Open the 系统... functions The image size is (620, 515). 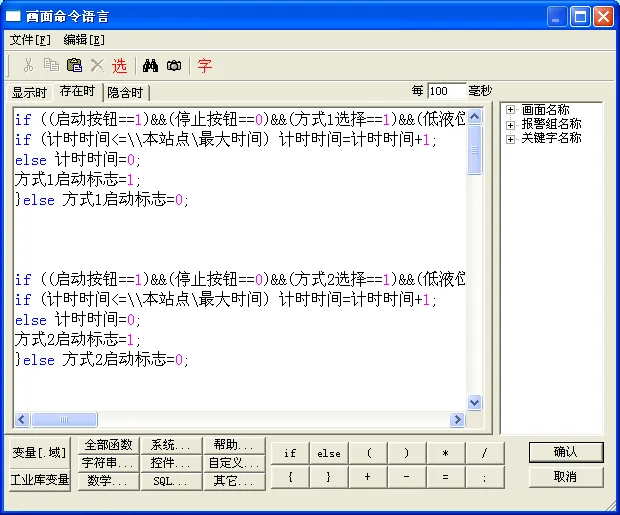click(171, 445)
